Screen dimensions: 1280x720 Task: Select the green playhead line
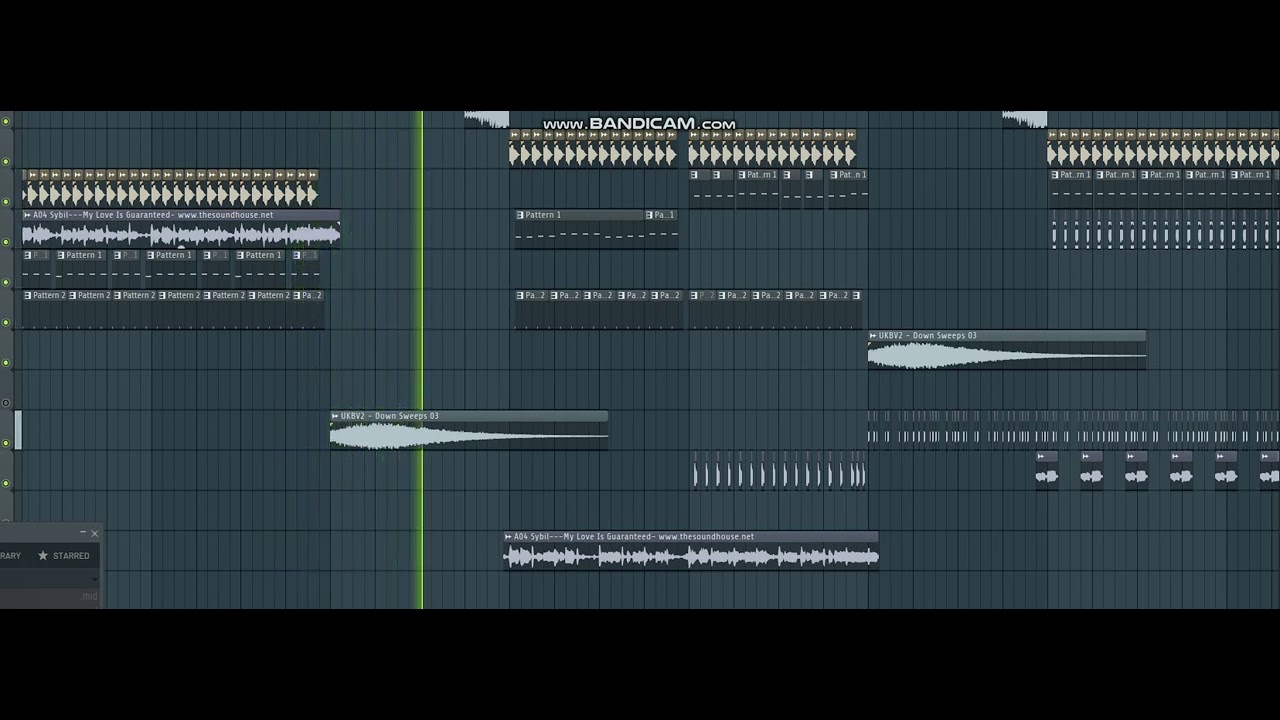421,360
